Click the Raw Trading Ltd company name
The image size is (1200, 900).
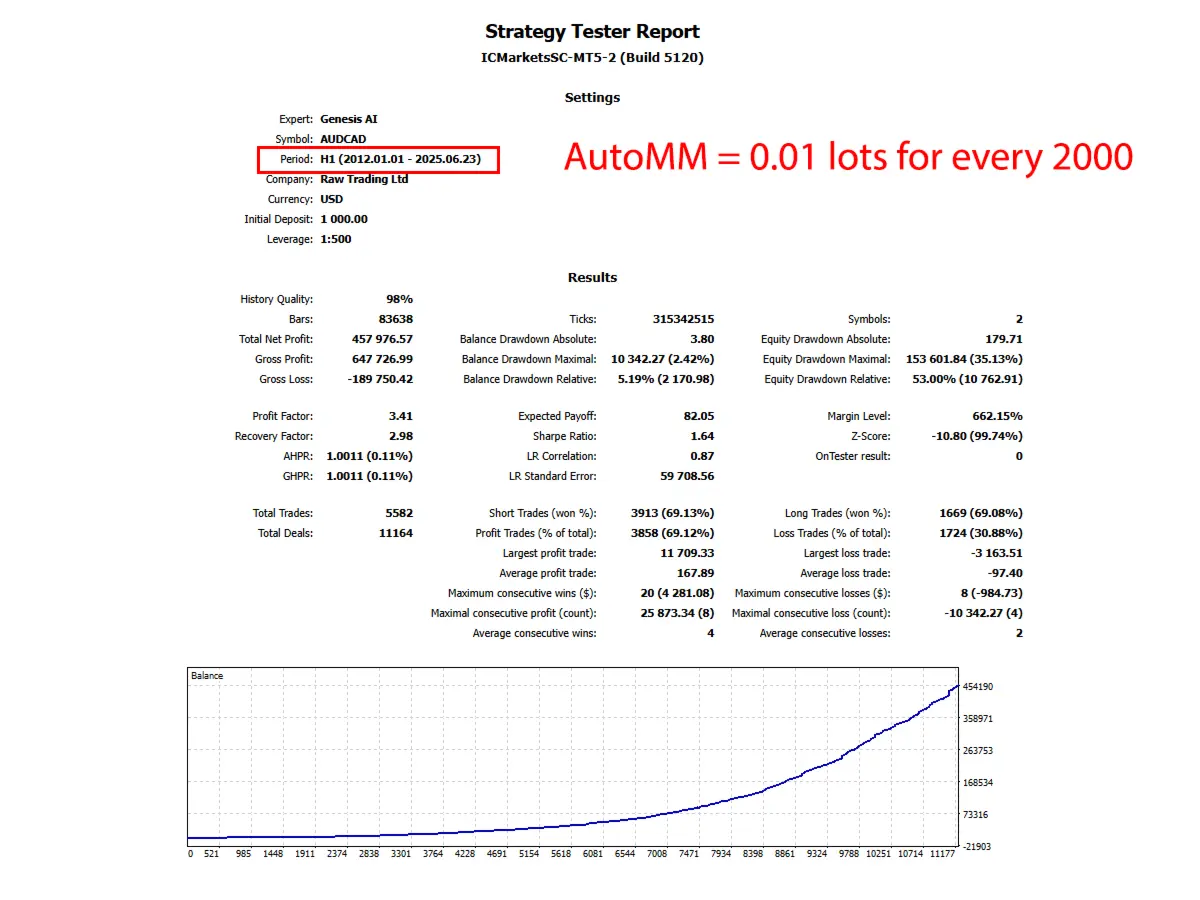point(364,179)
